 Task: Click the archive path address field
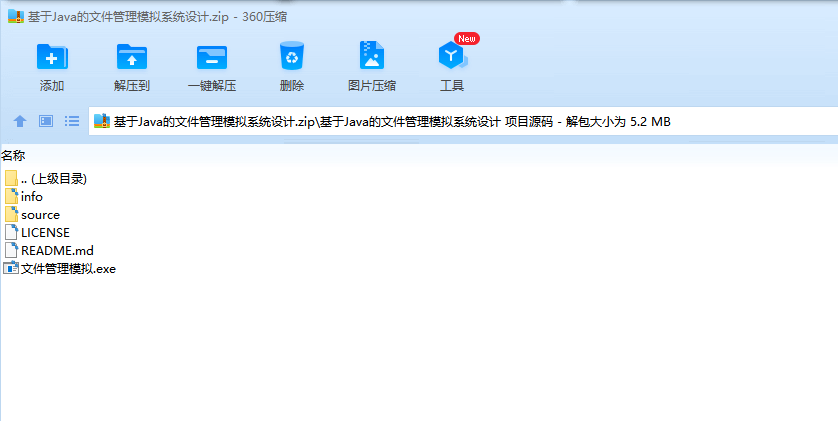tap(463, 121)
